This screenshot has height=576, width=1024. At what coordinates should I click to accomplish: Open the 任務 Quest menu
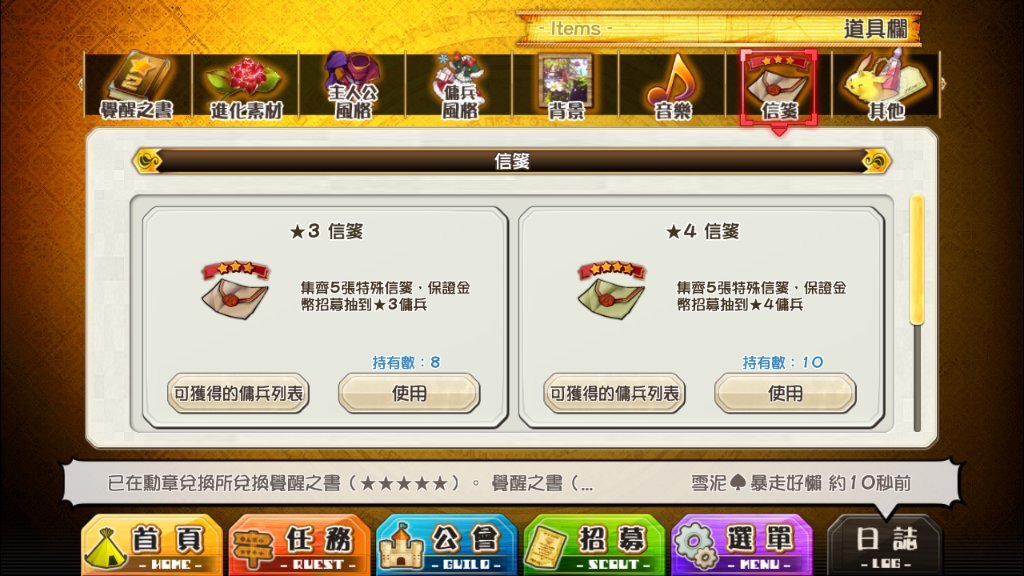click(x=299, y=546)
